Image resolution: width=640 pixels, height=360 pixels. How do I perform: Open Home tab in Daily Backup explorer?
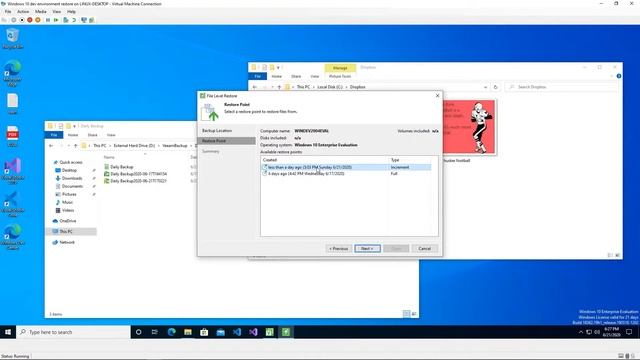[x=73, y=135]
